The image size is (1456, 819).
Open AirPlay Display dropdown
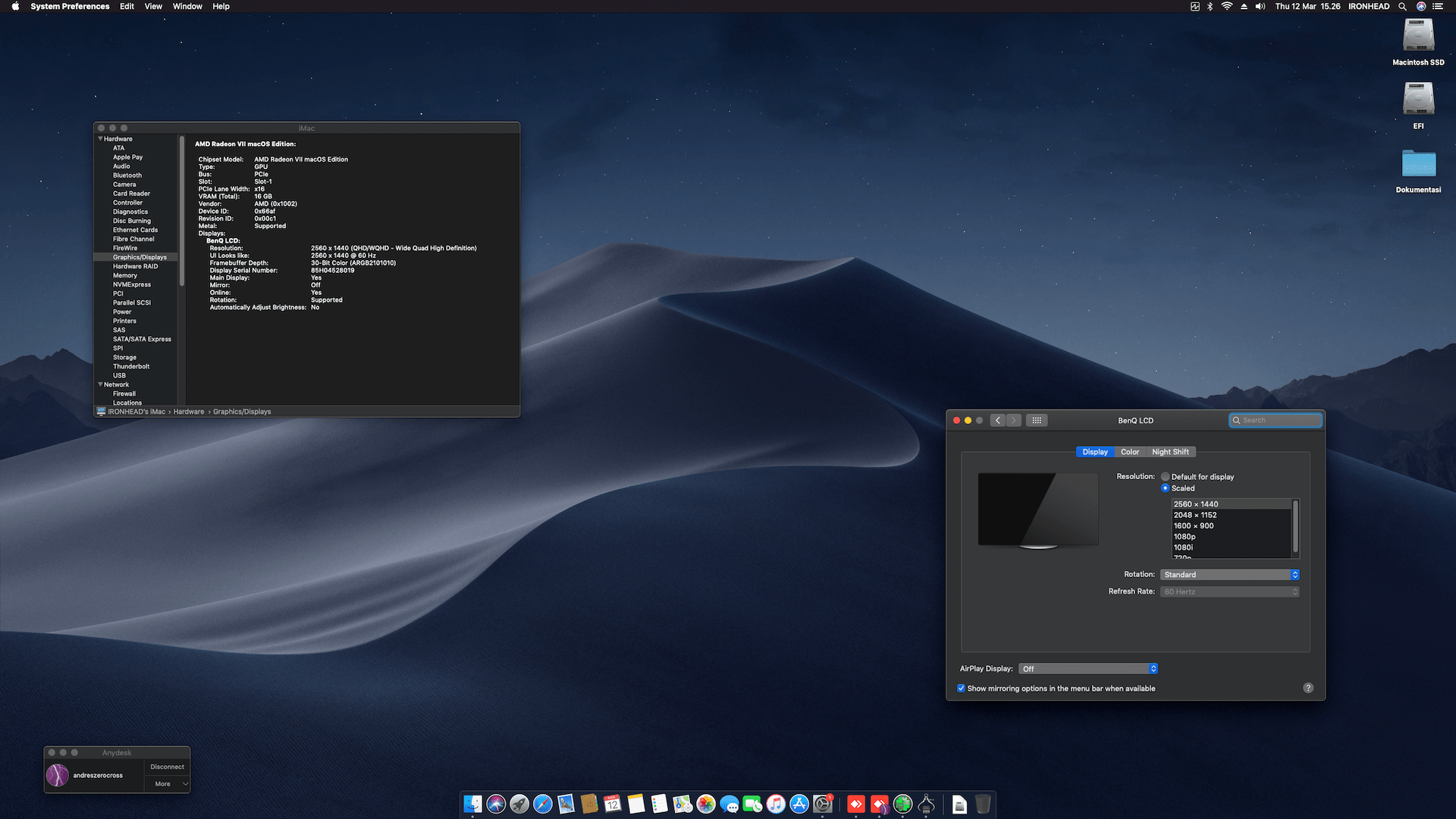coord(1088,669)
